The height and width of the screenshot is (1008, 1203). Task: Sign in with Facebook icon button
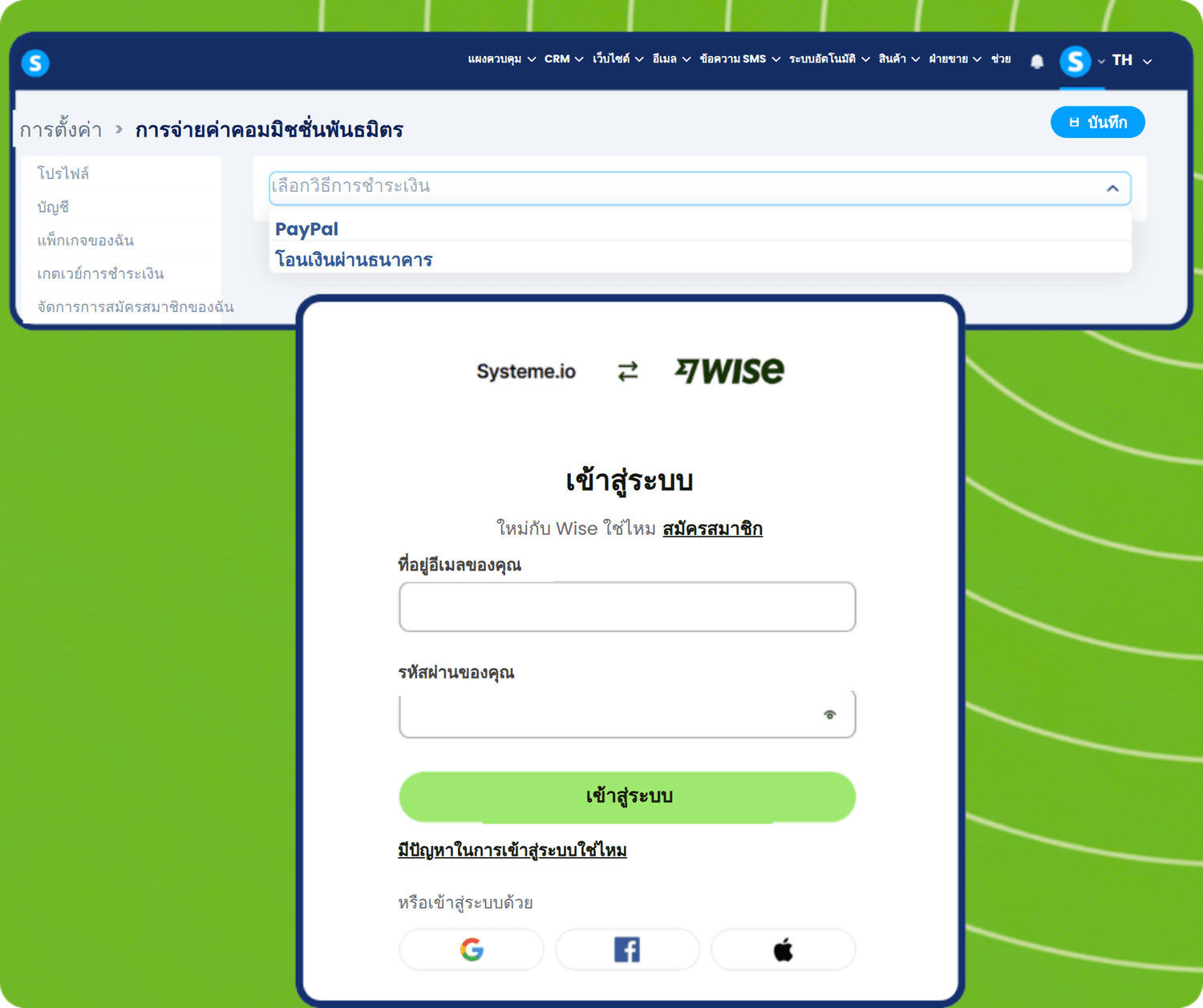coord(627,949)
